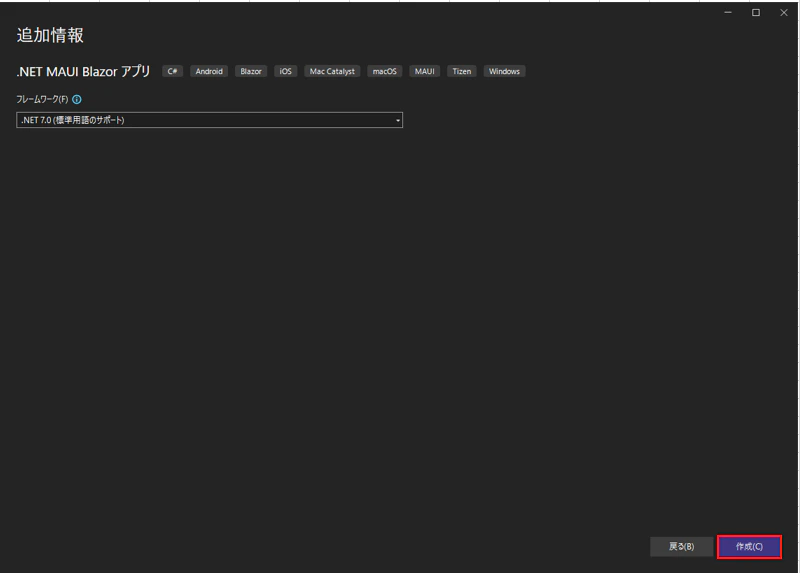Go back with the 戻る(B) button

pyautogui.click(x=681, y=546)
